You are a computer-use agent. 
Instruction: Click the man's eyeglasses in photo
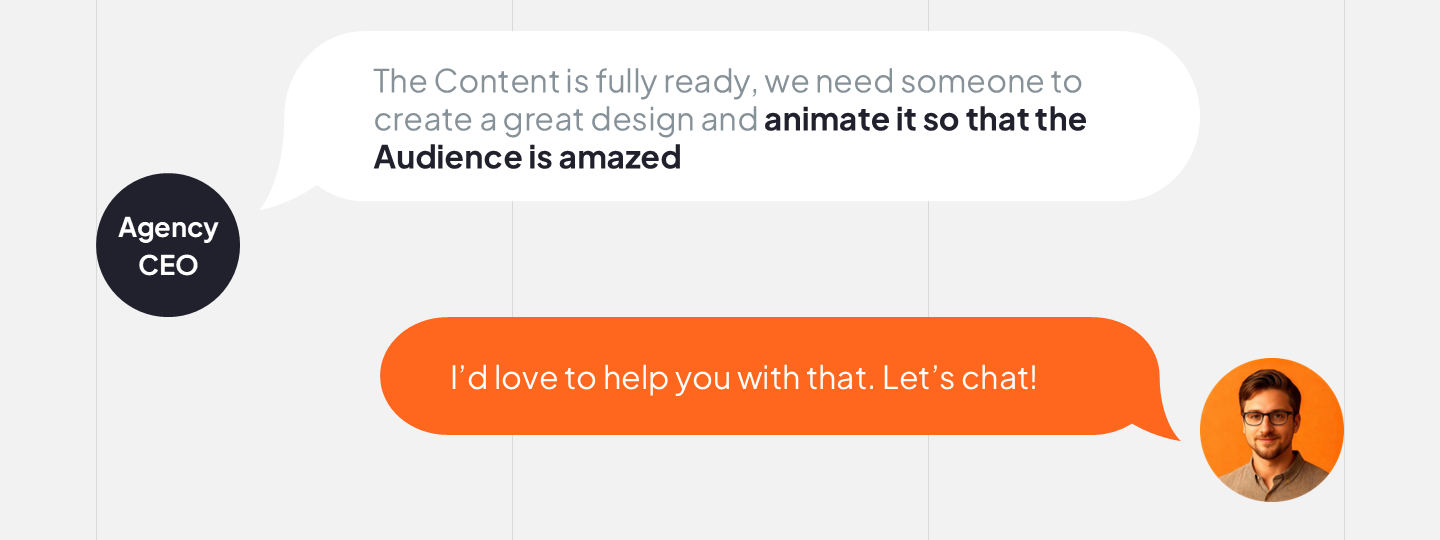click(1268, 418)
